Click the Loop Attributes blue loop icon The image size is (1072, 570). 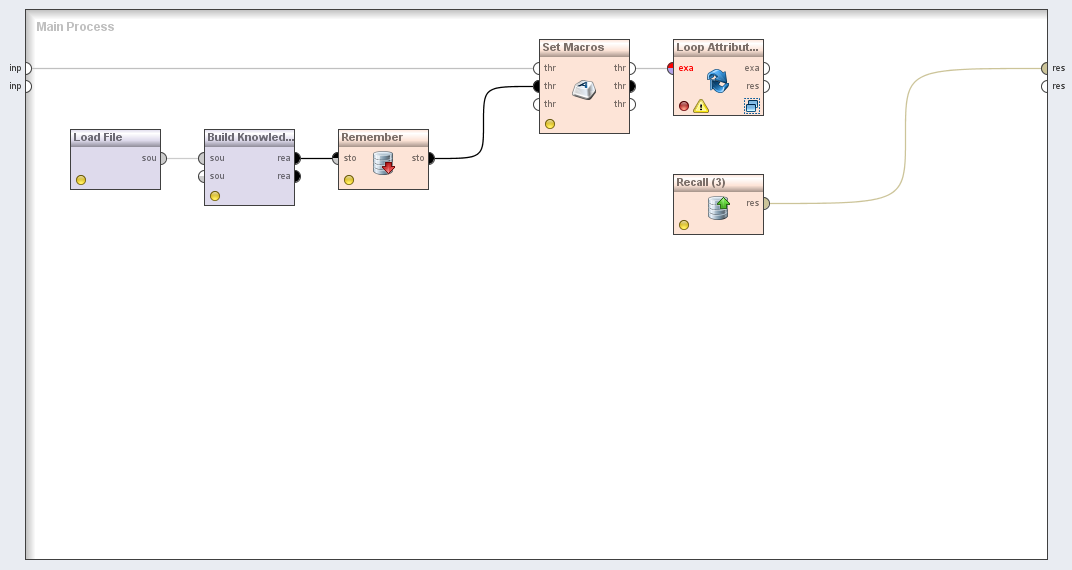click(717, 81)
